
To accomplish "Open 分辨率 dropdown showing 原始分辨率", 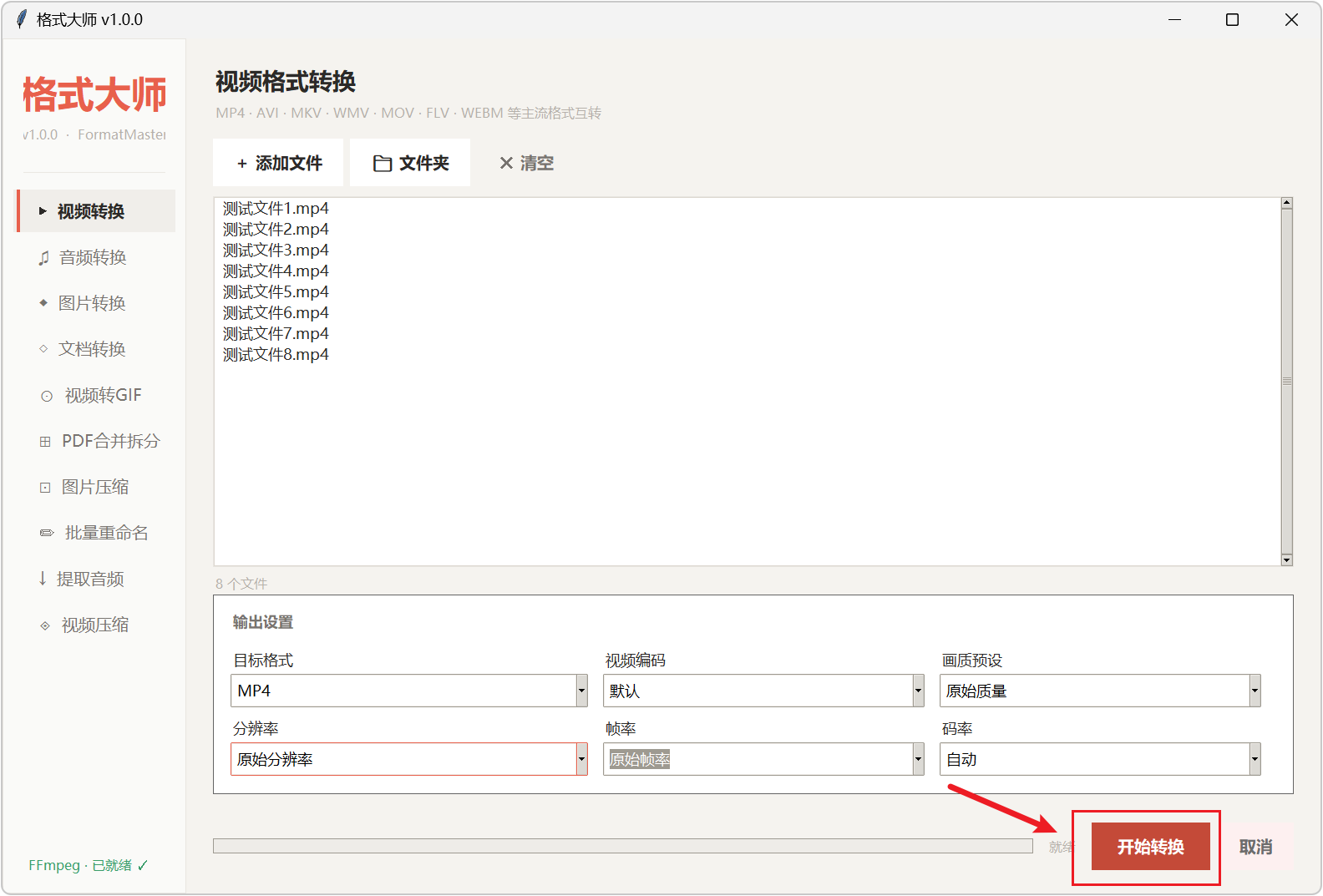I will tap(409, 759).
